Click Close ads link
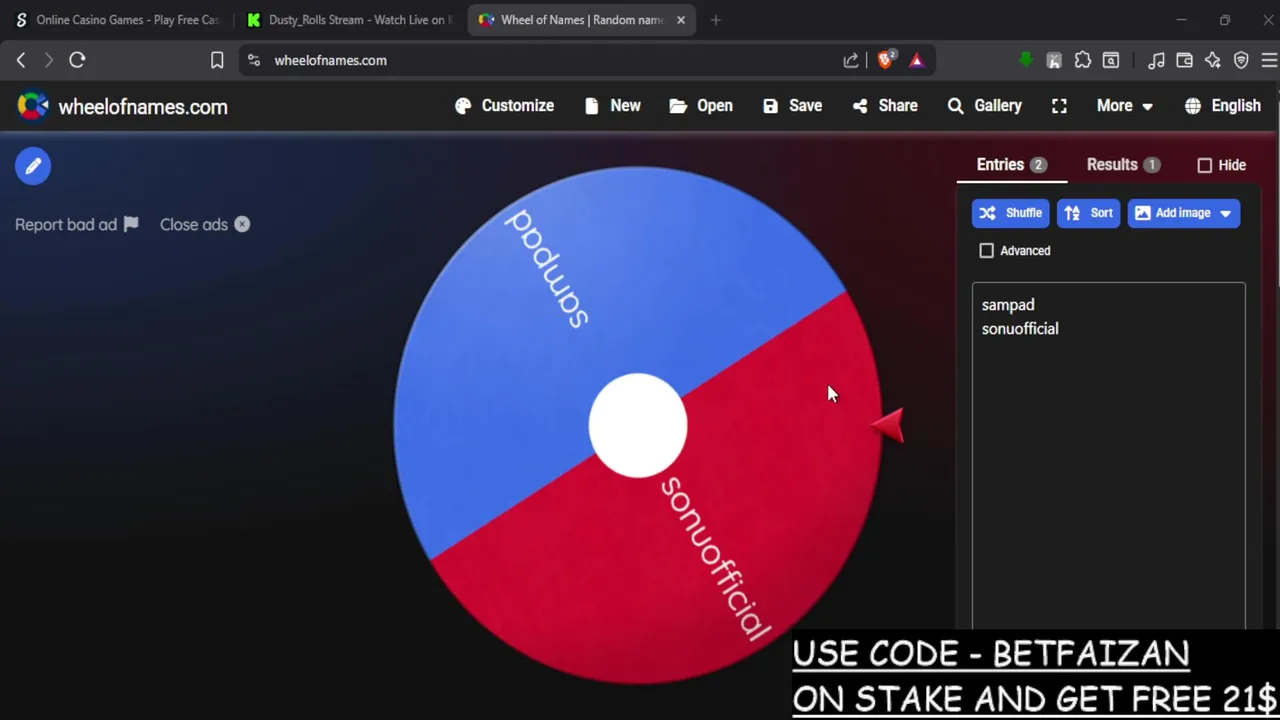Viewport: 1280px width, 720px height. [x=205, y=225]
